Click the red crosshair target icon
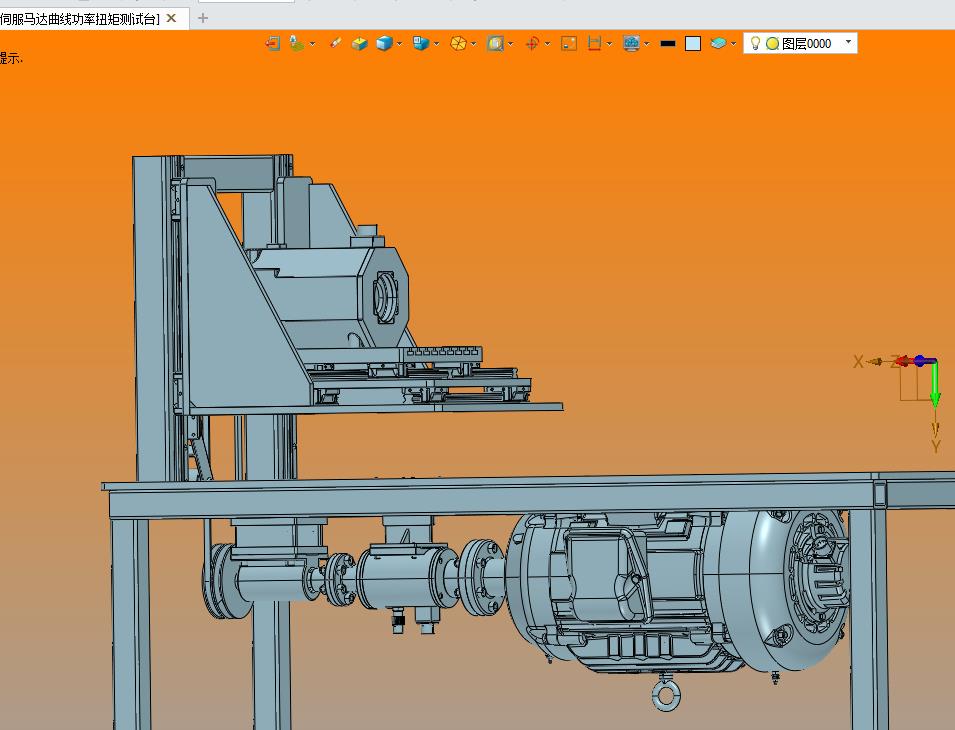This screenshot has height=730, width=955. pyautogui.click(x=532, y=43)
